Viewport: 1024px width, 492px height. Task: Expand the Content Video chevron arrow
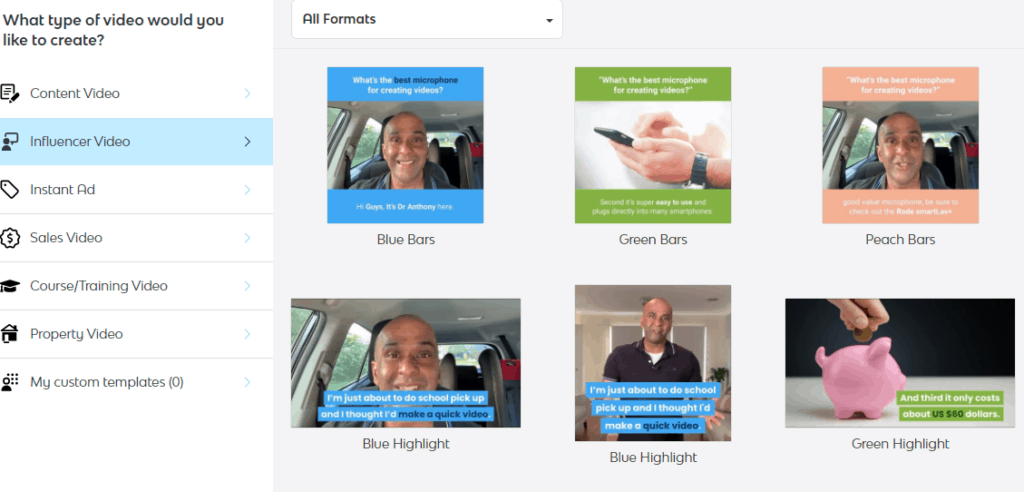pos(248,93)
